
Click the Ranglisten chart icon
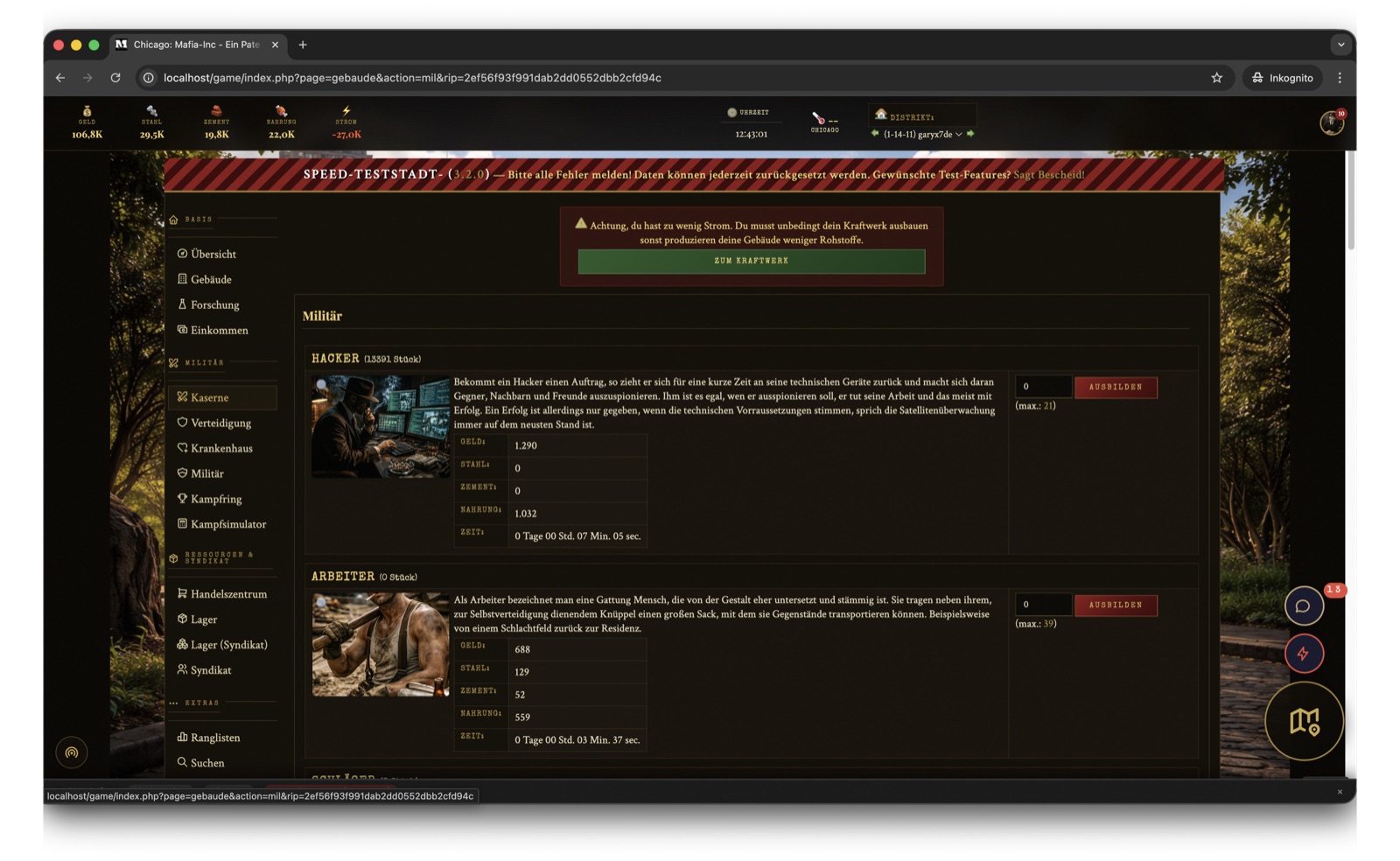(x=182, y=738)
